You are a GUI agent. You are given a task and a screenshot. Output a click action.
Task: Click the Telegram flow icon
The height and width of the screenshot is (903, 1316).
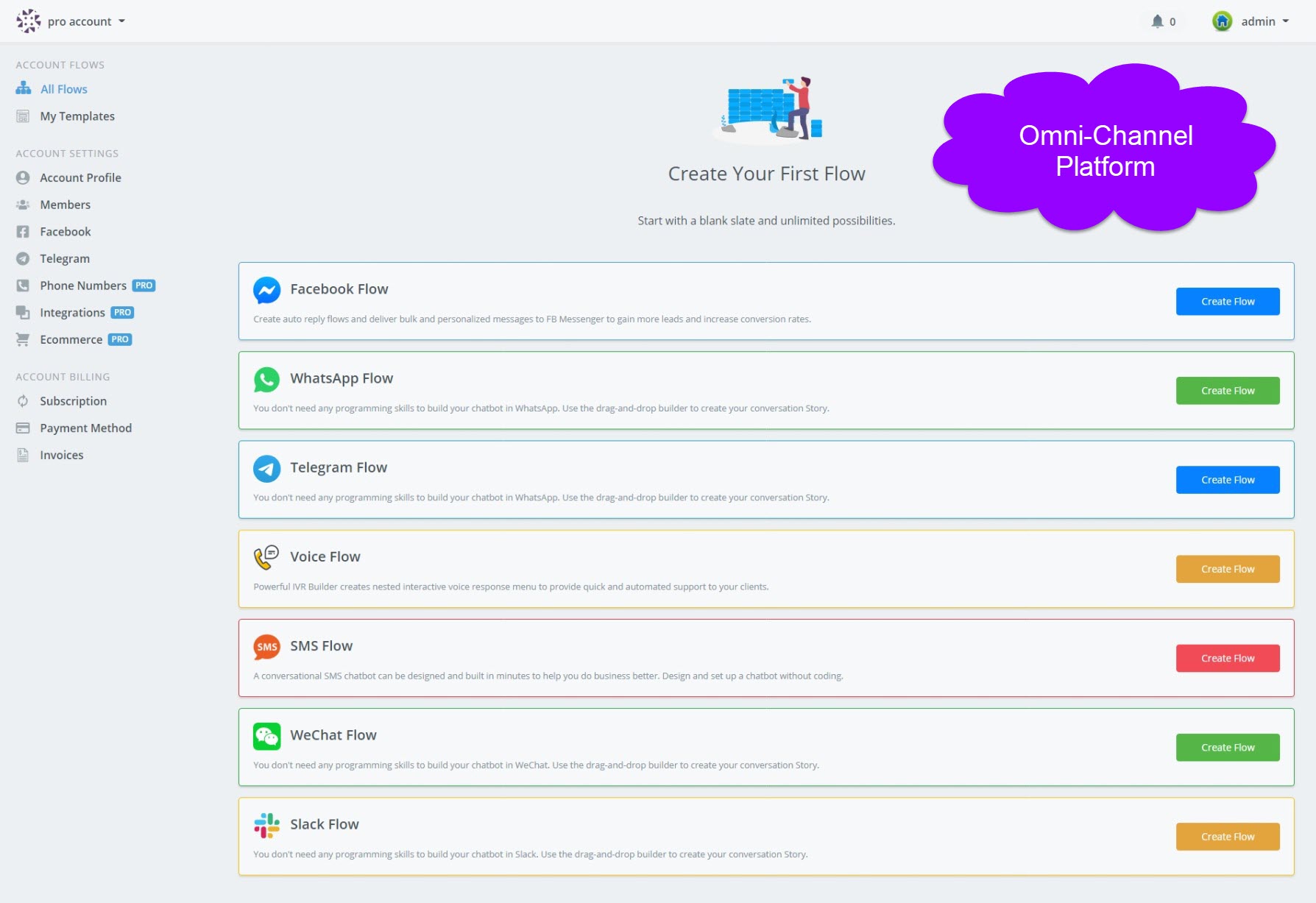[x=266, y=468]
